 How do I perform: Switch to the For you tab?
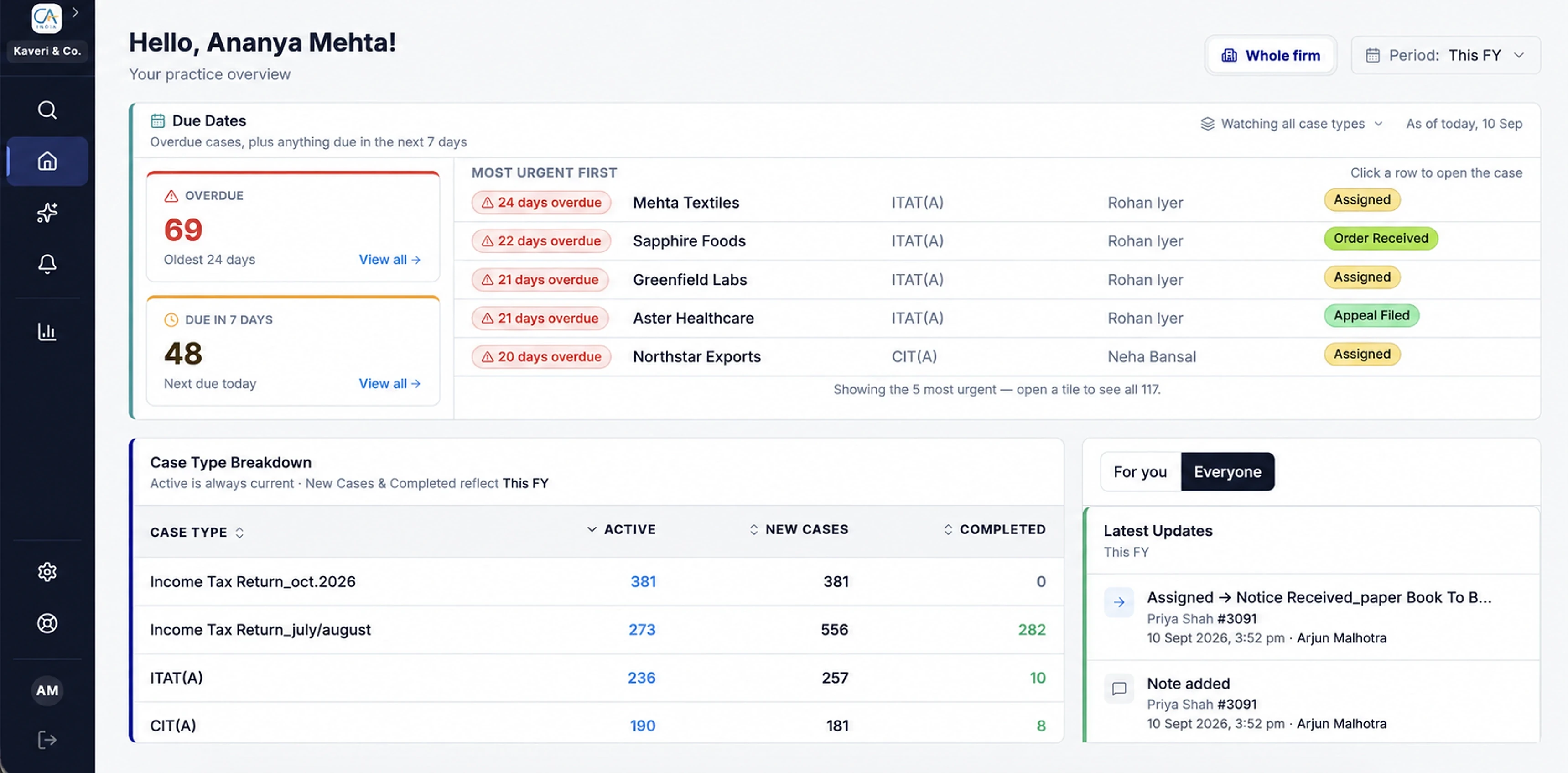point(1140,471)
